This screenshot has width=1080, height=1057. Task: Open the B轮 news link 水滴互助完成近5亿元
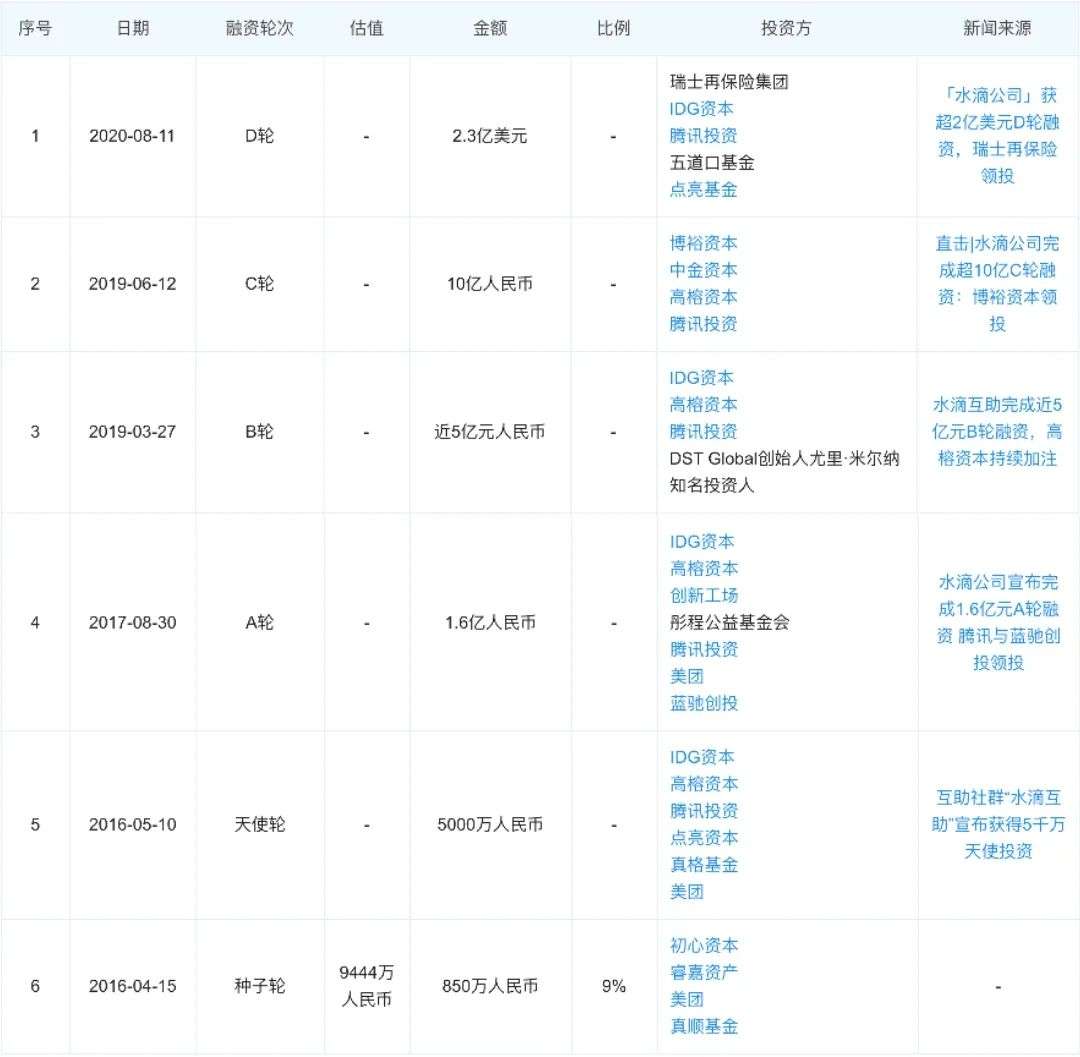[997, 432]
